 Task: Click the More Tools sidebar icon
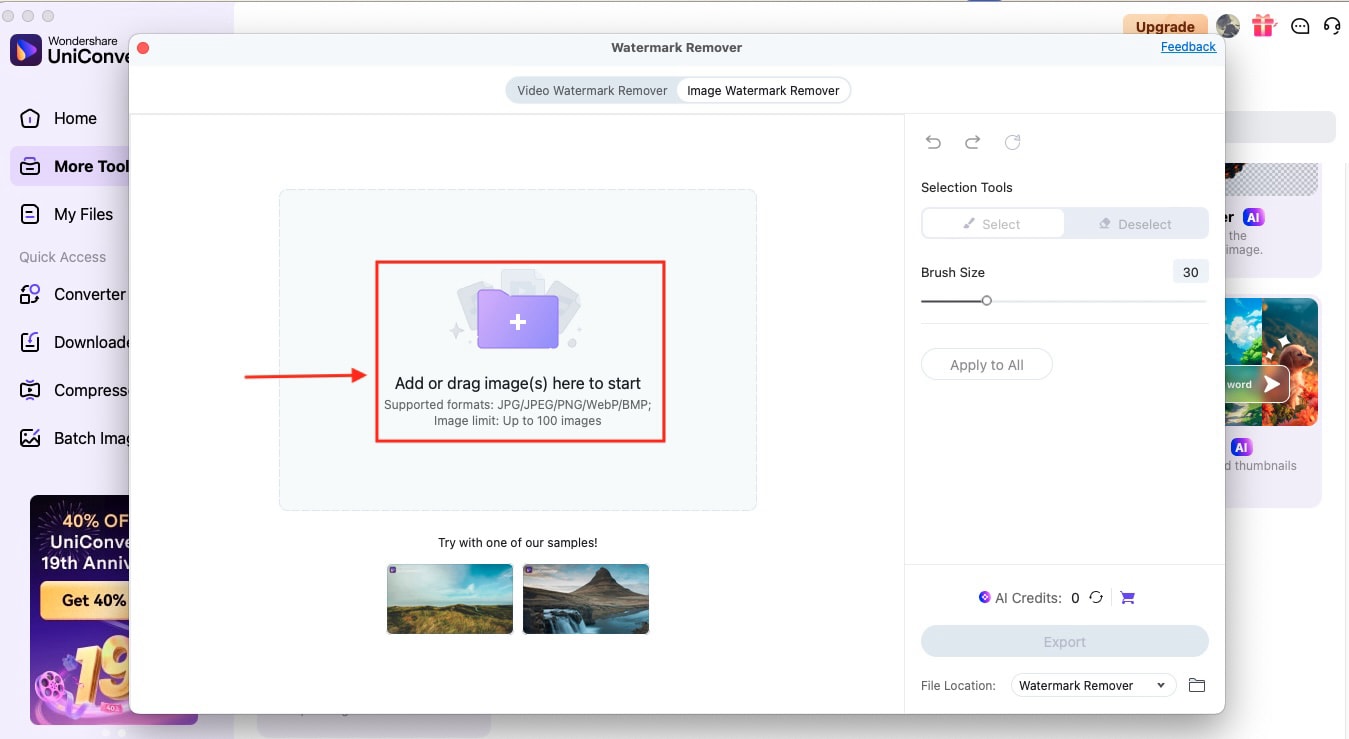coord(30,166)
